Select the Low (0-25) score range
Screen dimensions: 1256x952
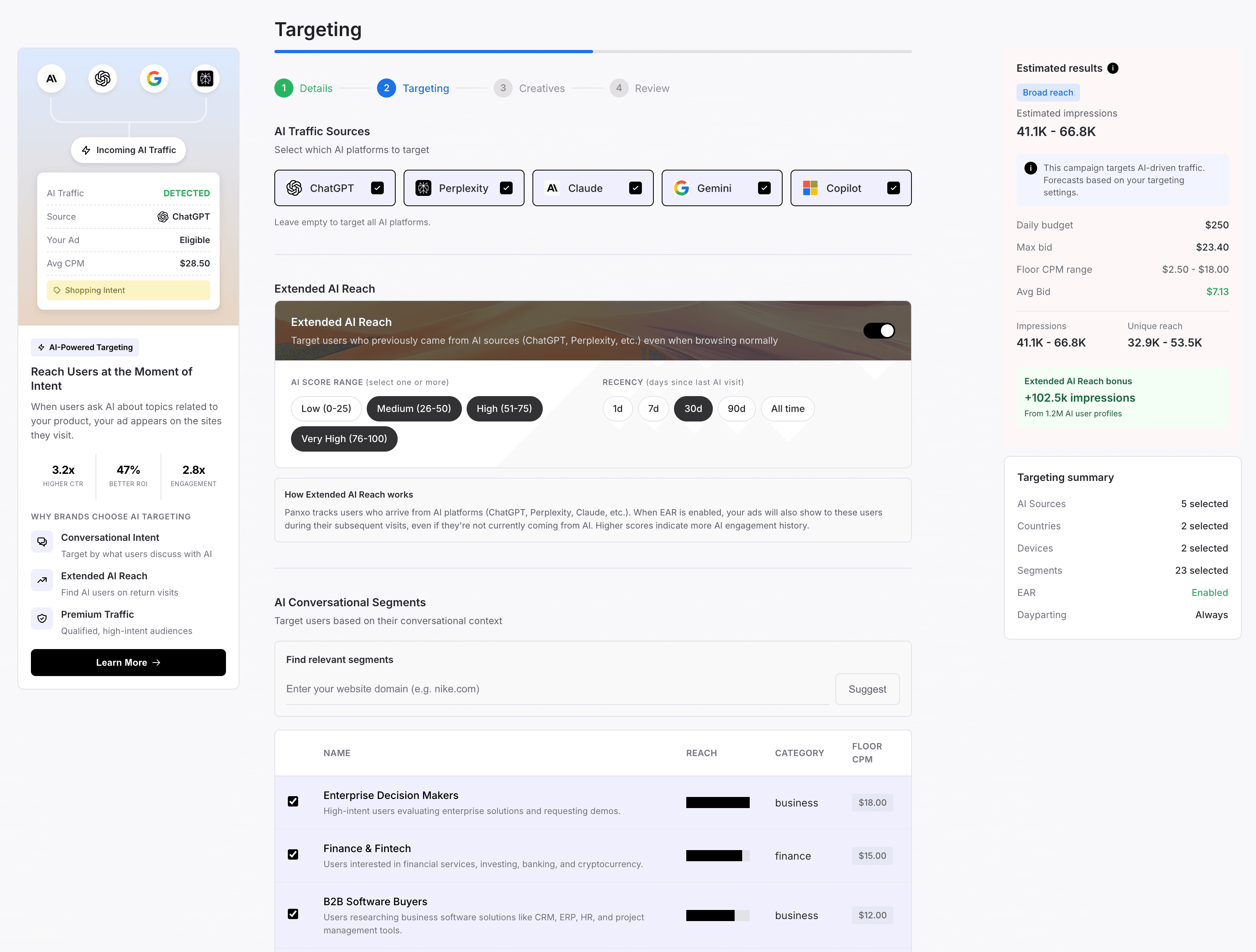point(326,408)
